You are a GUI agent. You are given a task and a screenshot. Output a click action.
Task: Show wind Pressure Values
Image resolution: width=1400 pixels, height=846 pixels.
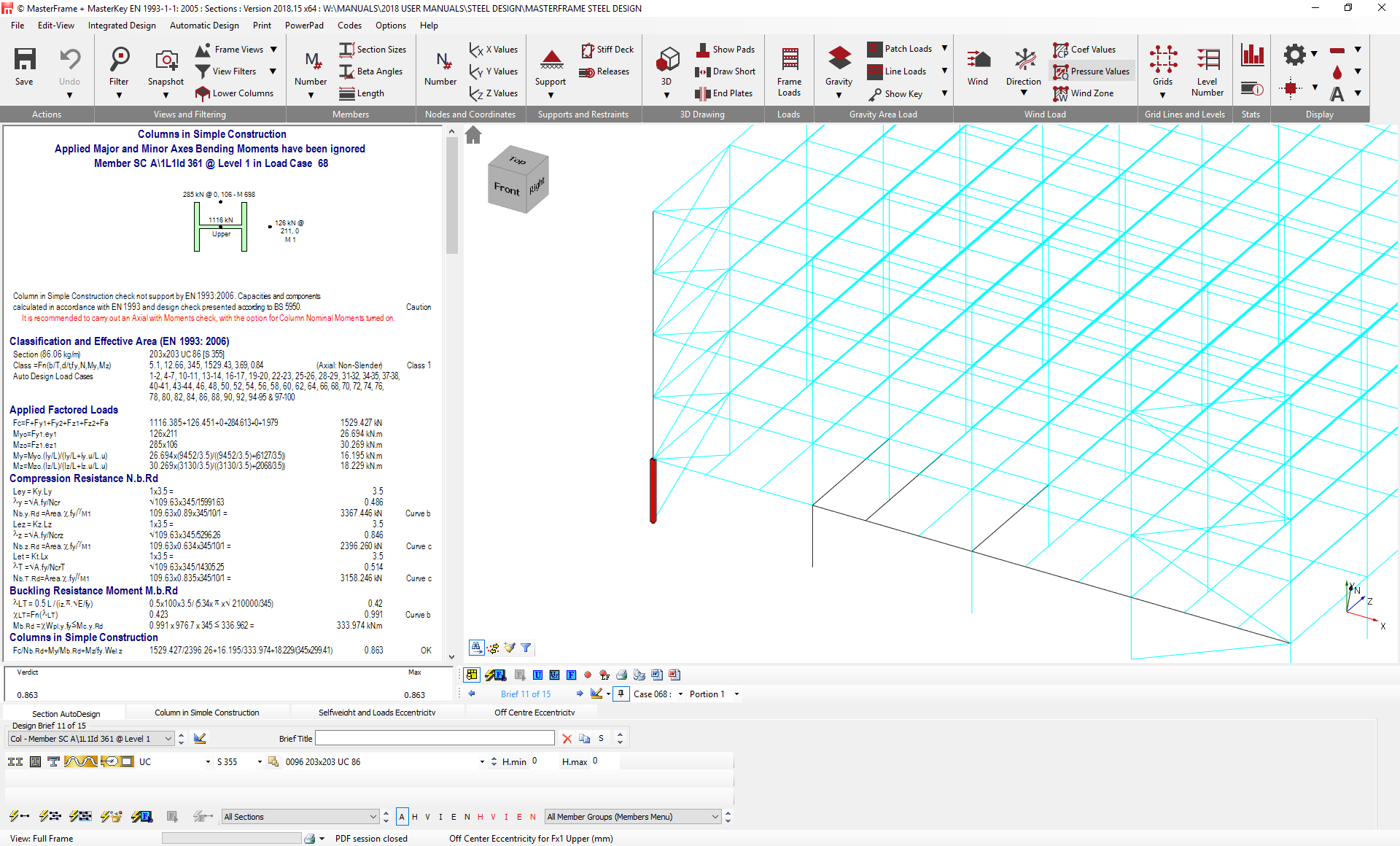click(x=1092, y=71)
